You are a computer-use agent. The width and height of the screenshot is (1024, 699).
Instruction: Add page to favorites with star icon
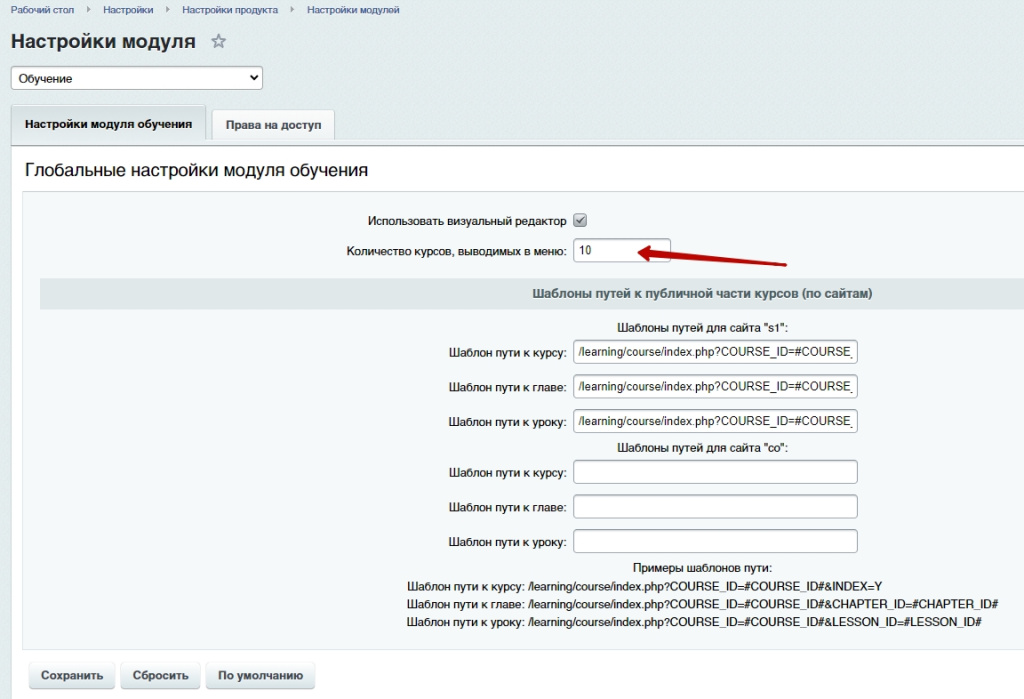(219, 42)
